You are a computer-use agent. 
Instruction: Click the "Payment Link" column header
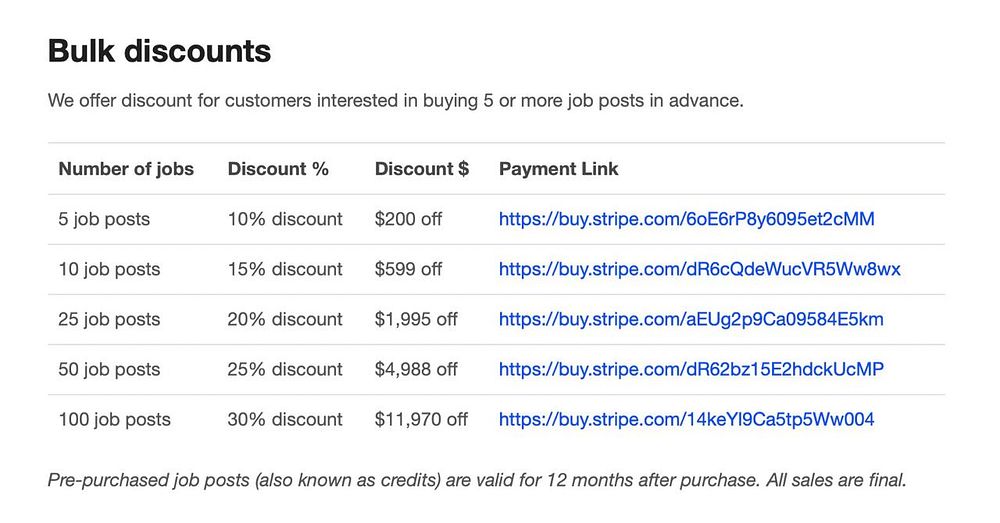click(x=558, y=169)
